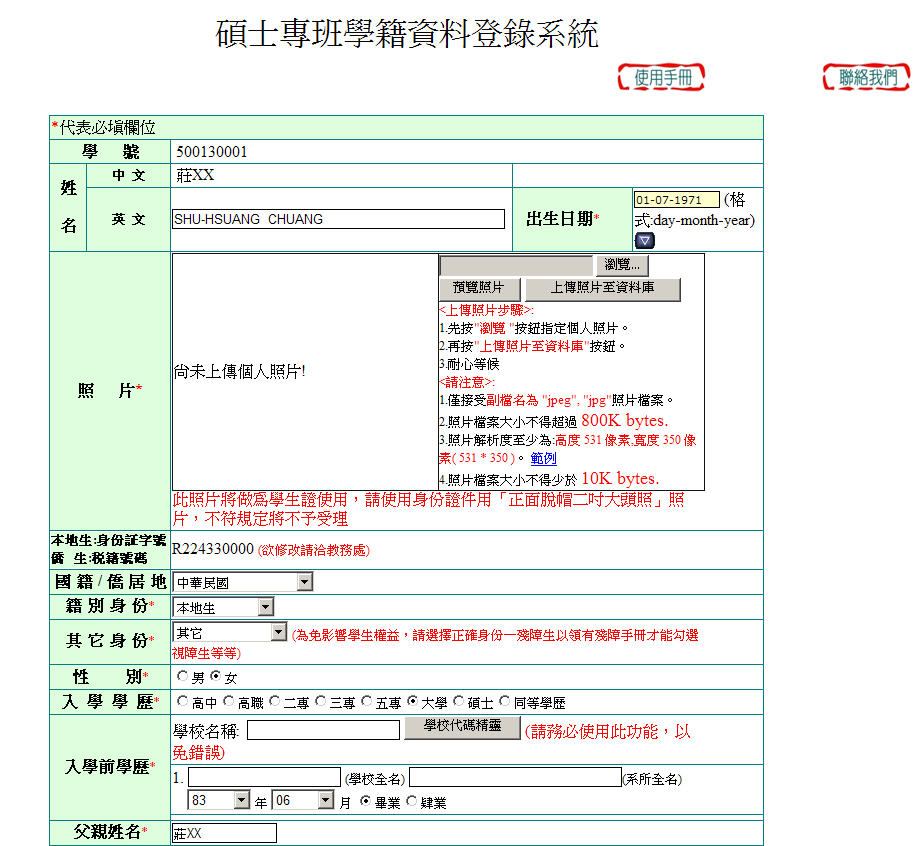The height and width of the screenshot is (846, 918).
Task: Open the graduation year dropdown showing 83
Action: click(218, 801)
